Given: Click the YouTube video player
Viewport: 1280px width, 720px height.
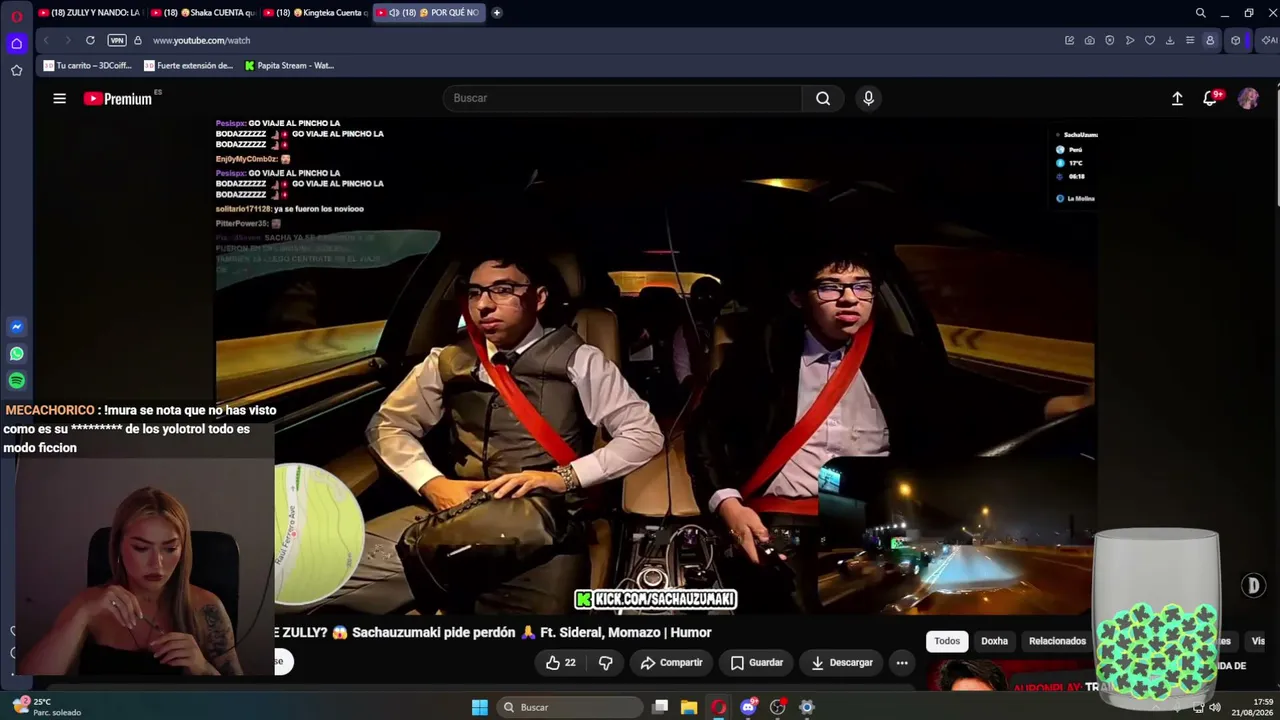Looking at the screenshot, I should click(655, 365).
